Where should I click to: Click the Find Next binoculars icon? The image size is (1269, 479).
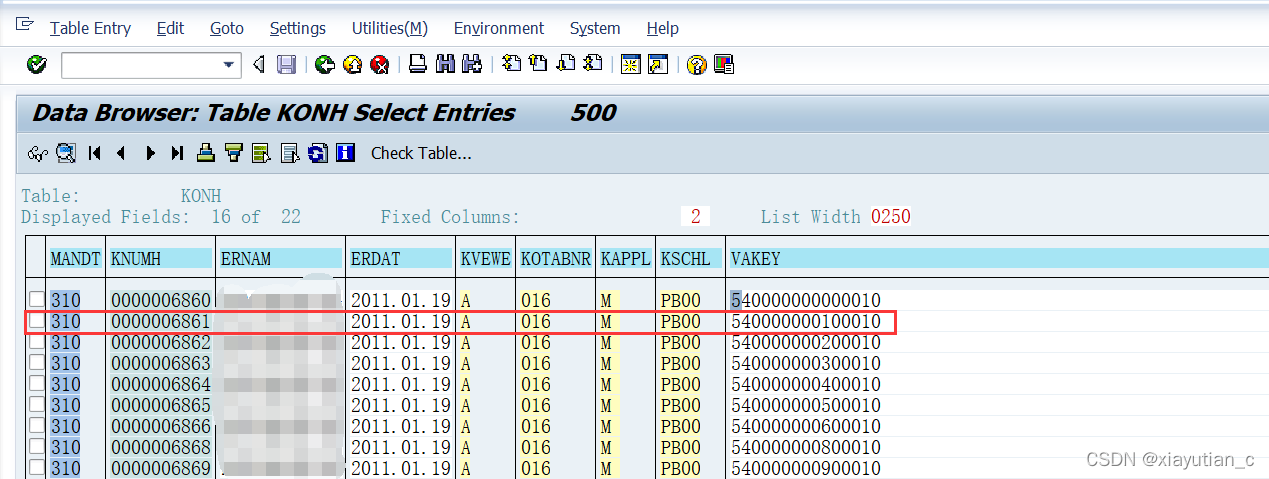(472, 65)
